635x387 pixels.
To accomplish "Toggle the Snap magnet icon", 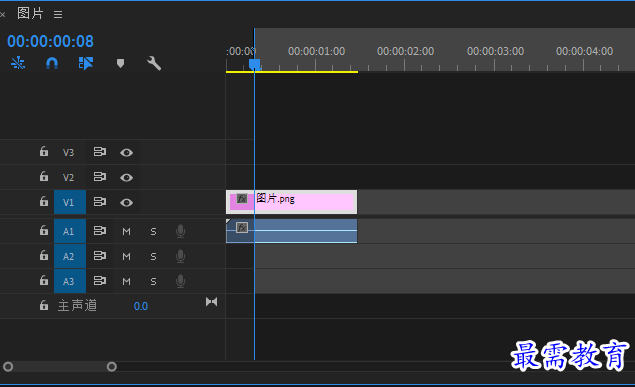I will coord(52,63).
